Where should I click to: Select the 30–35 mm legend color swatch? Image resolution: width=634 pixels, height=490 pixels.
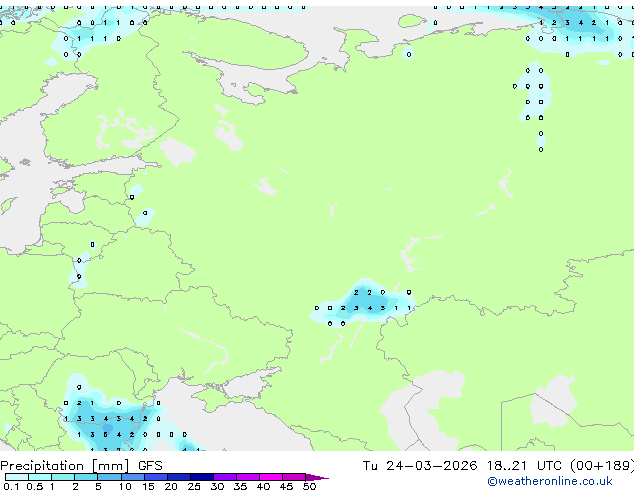click(225, 477)
